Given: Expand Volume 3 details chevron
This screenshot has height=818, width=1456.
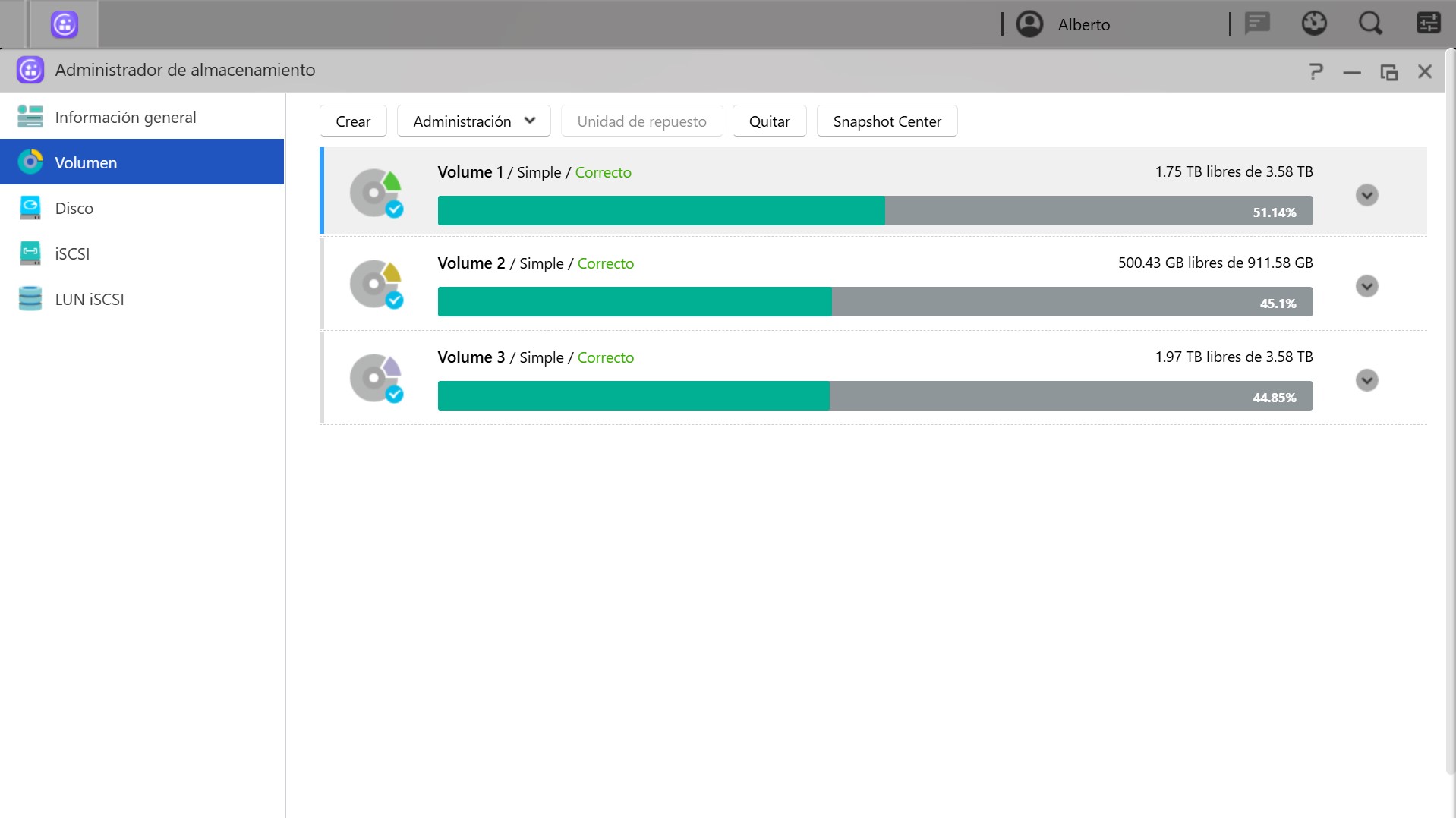Looking at the screenshot, I should pos(1366,380).
